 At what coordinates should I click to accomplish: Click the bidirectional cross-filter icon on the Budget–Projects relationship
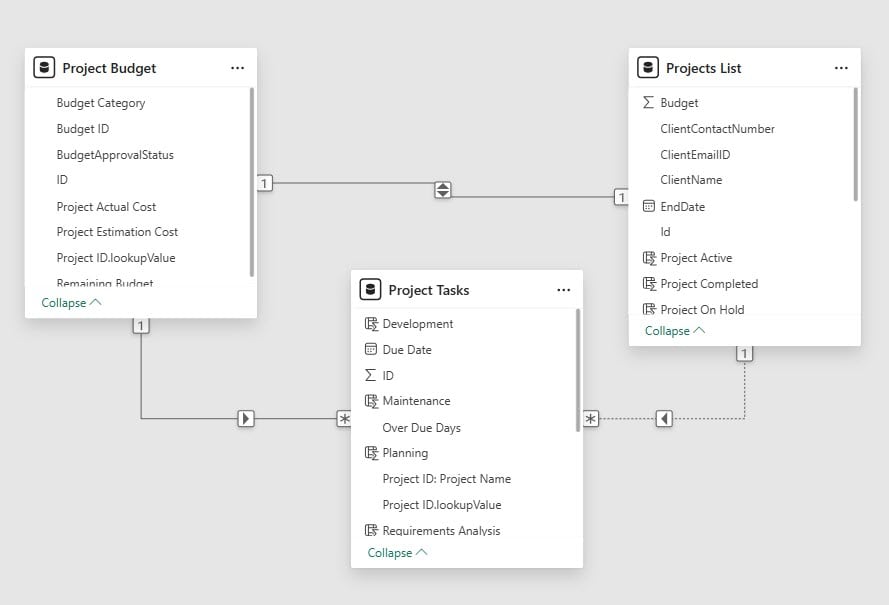point(443,190)
